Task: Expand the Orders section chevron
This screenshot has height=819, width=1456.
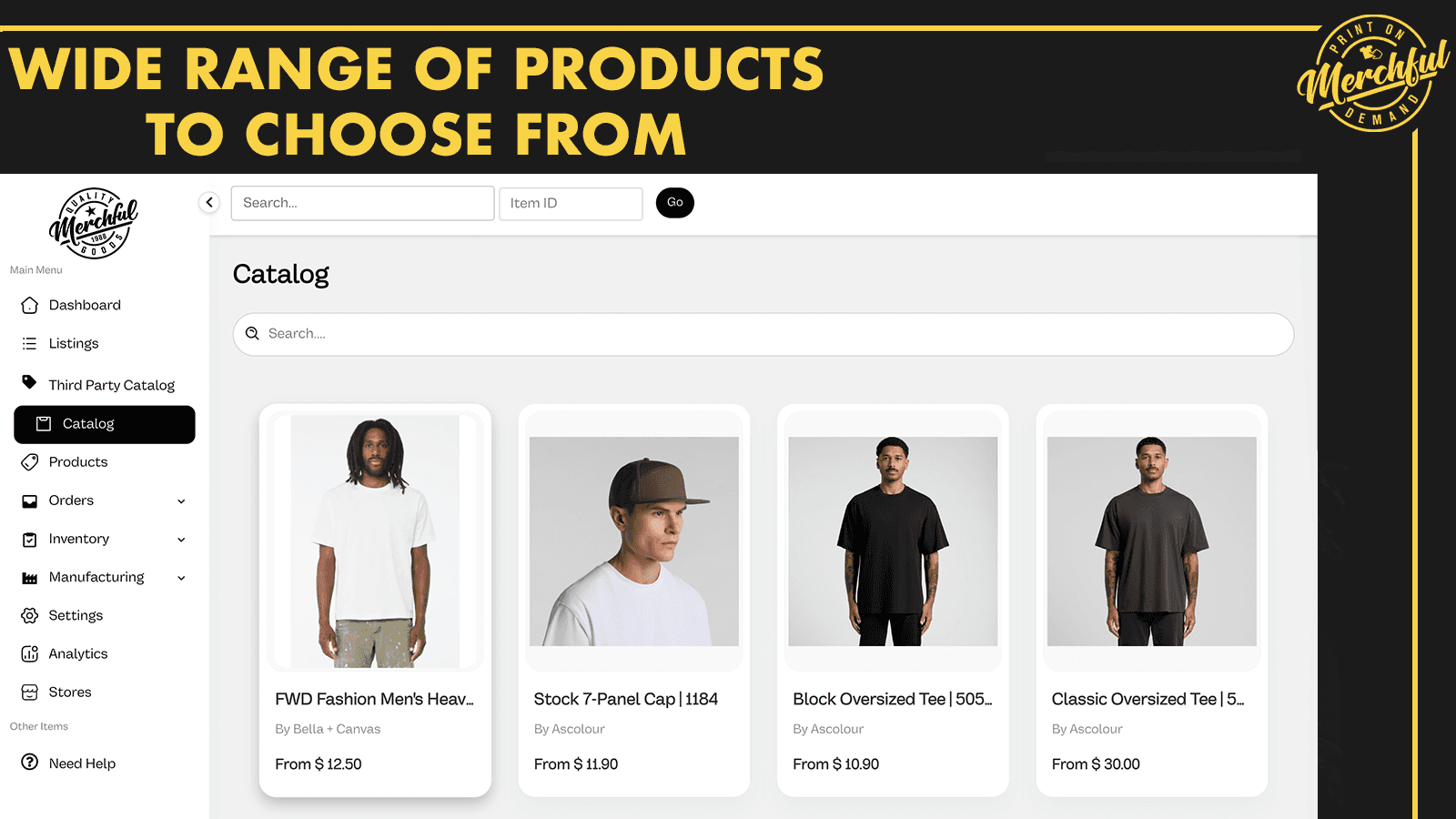Action: point(180,500)
